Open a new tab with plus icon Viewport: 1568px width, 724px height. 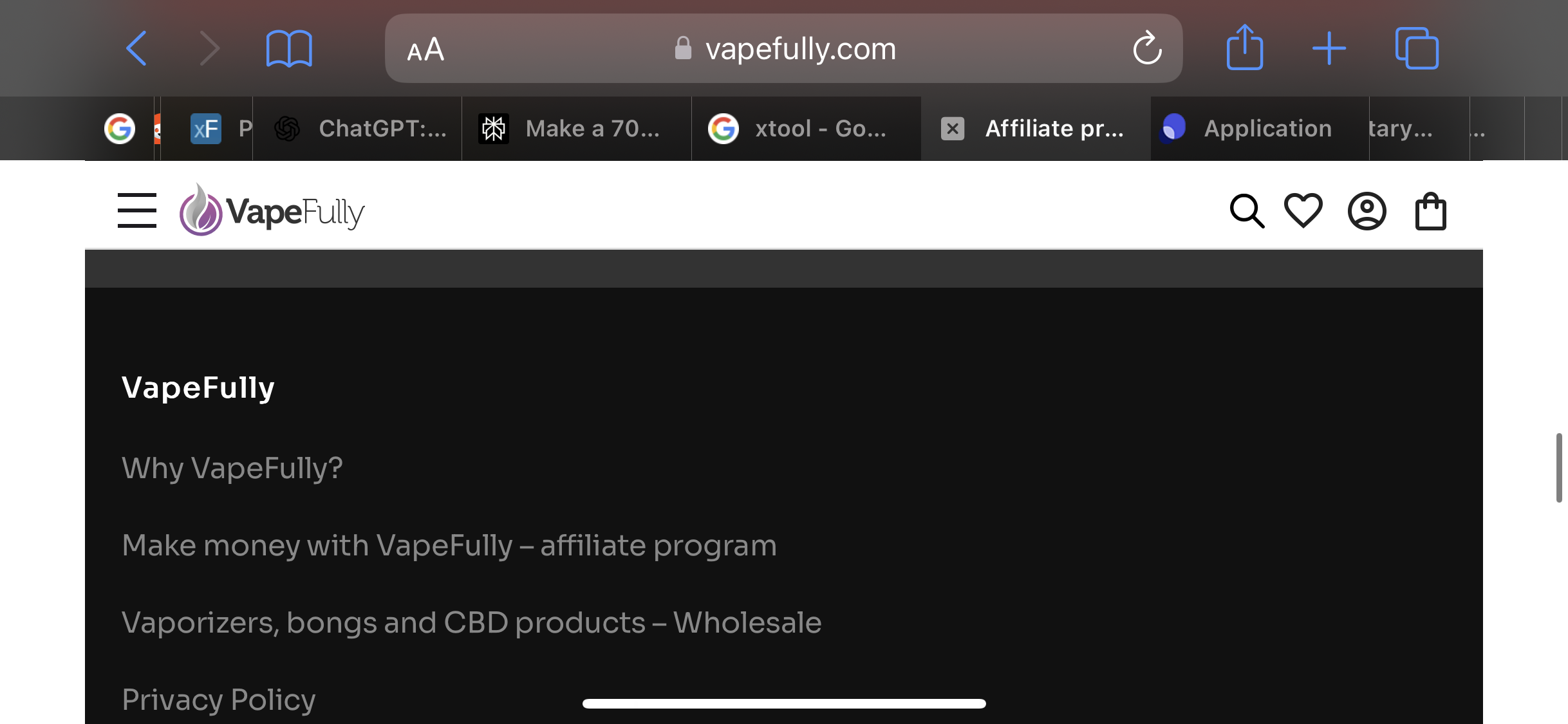click(x=1329, y=48)
